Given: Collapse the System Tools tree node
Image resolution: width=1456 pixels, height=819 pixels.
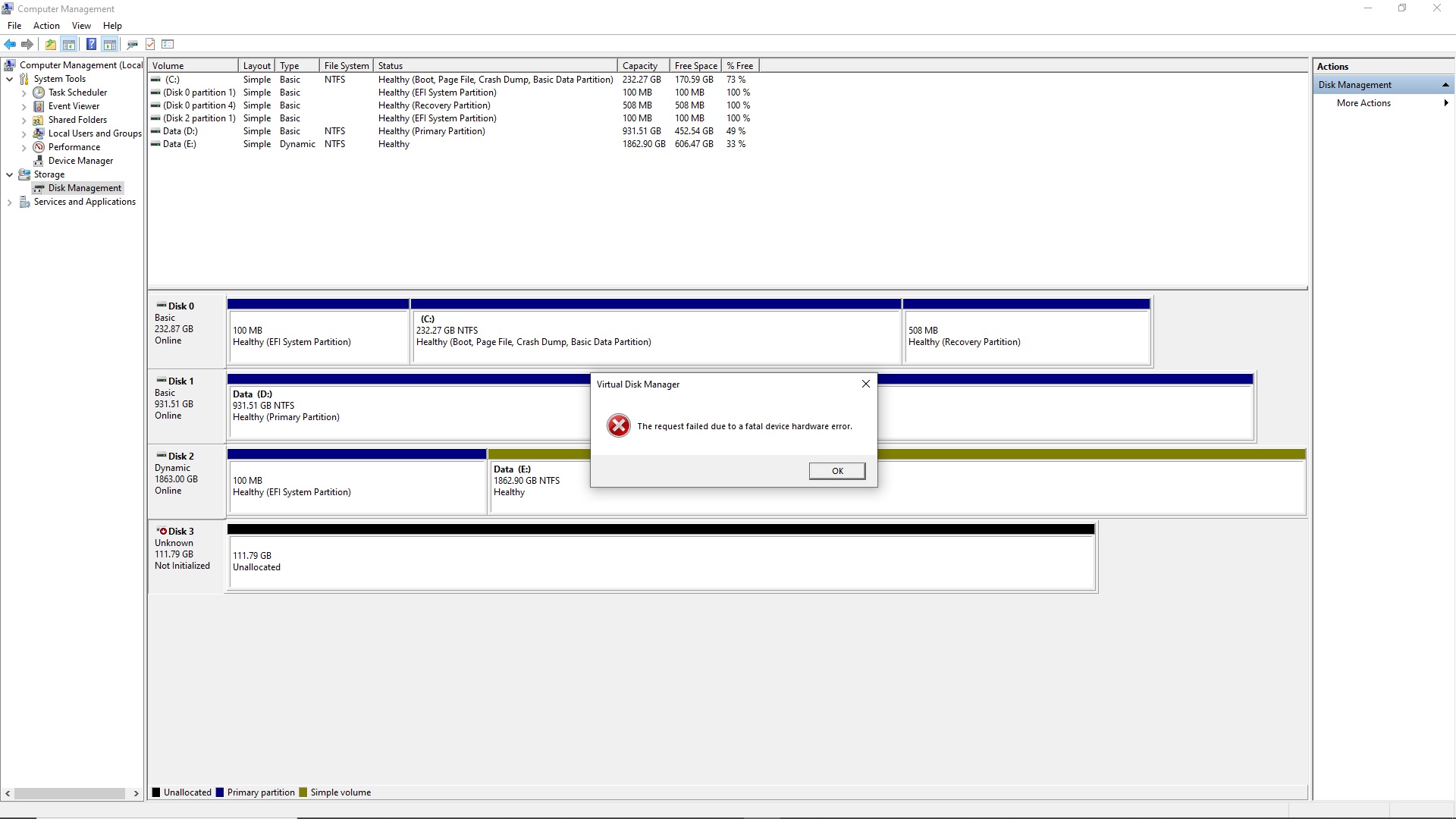Looking at the screenshot, I should point(9,79).
